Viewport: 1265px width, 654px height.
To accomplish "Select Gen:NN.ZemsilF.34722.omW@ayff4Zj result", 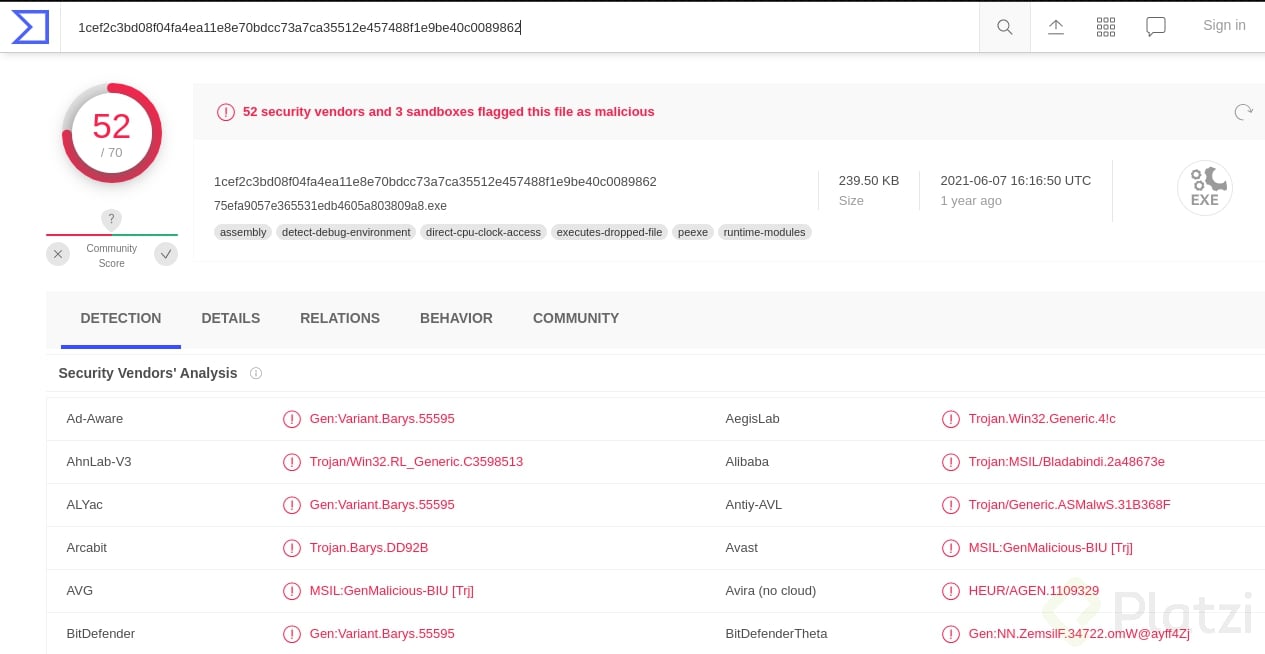I will (1080, 634).
